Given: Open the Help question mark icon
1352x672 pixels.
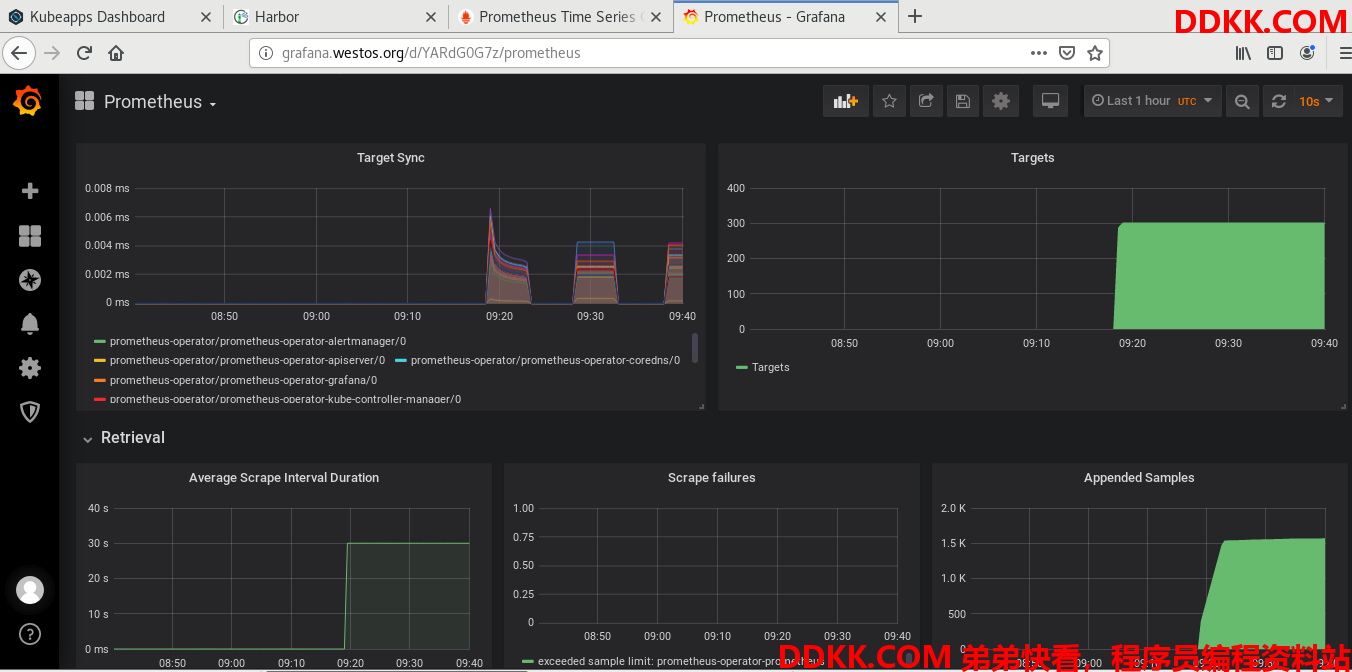Looking at the screenshot, I should tap(30, 634).
